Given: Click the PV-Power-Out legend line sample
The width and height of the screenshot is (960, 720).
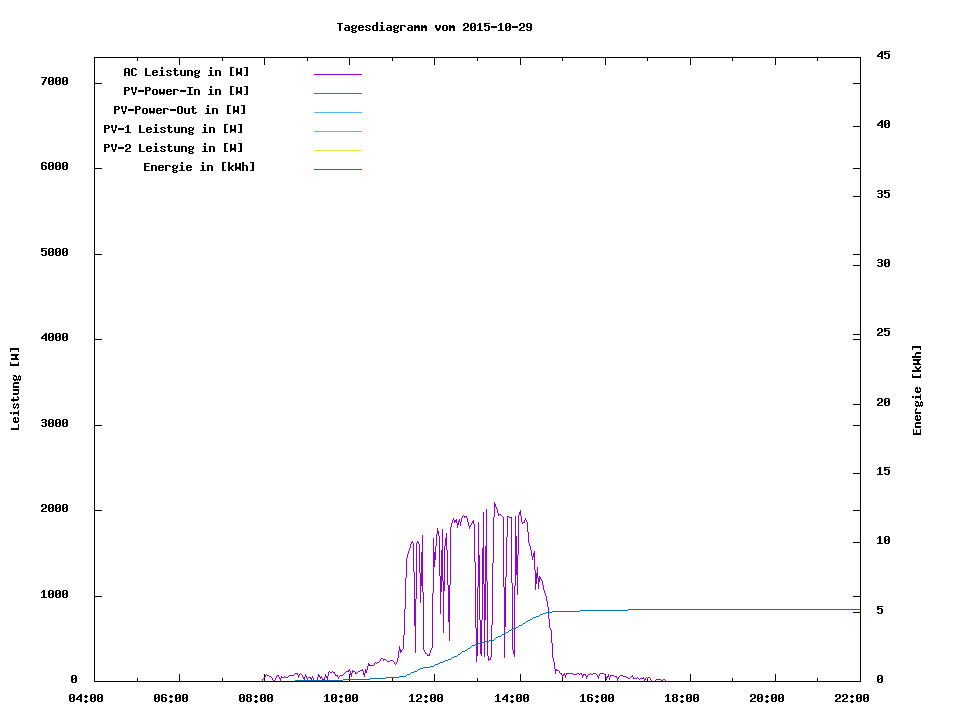Looking at the screenshot, I should pos(337,112).
